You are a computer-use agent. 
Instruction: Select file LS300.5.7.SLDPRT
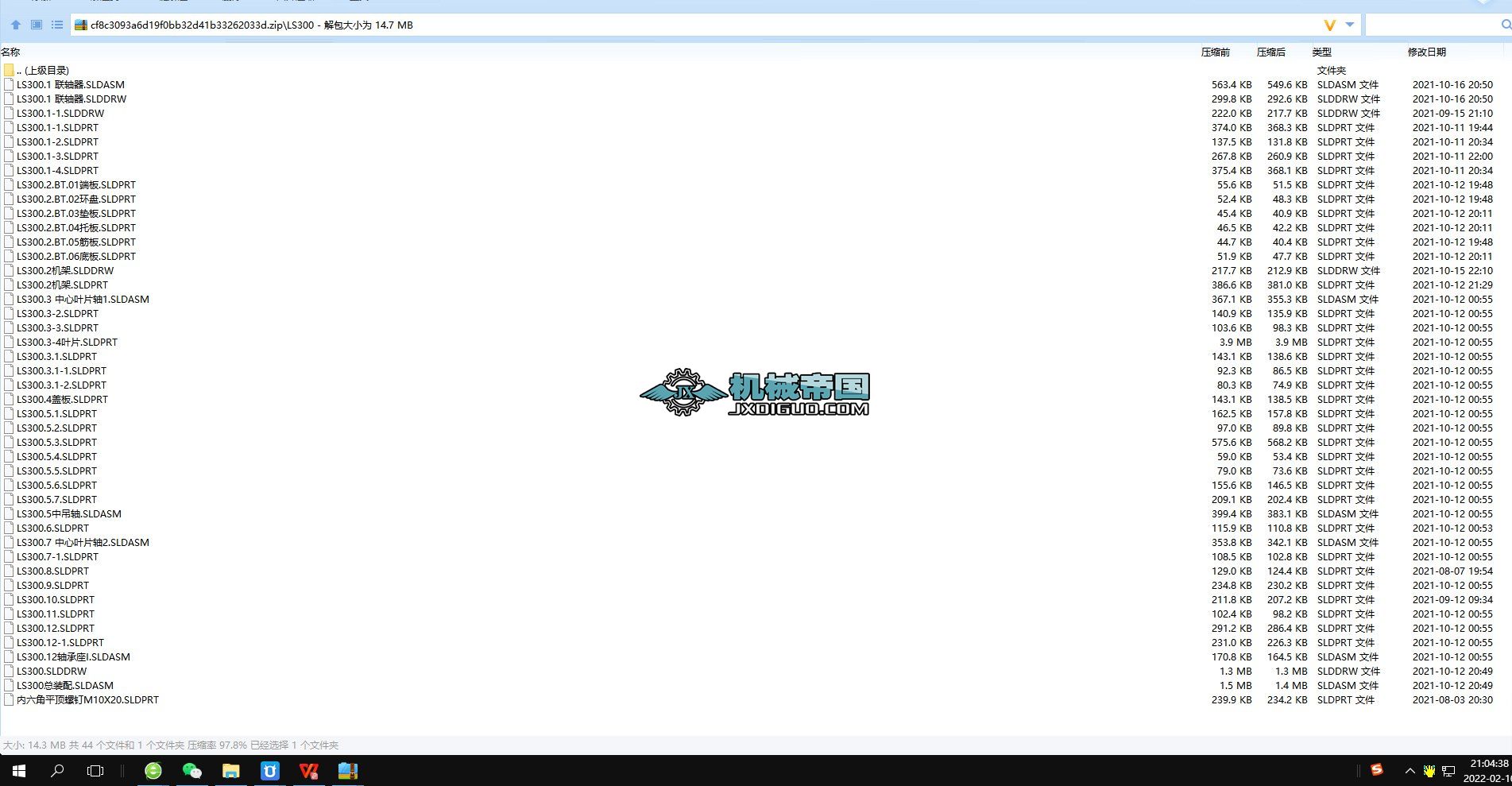[x=56, y=499]
